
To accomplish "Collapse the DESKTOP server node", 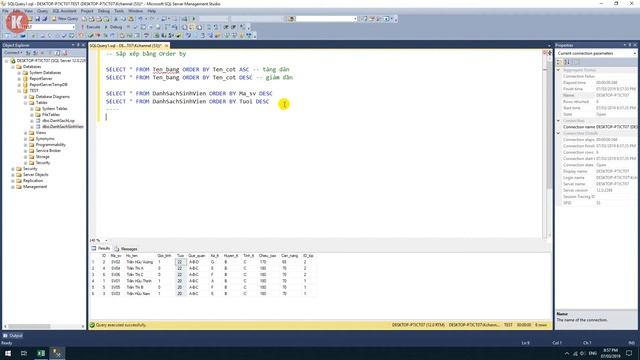I will point(7,60).
